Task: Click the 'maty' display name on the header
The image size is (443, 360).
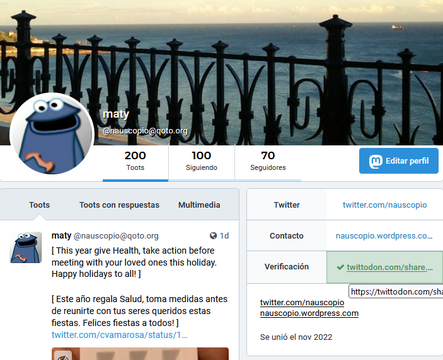Action: coord(116,114)
